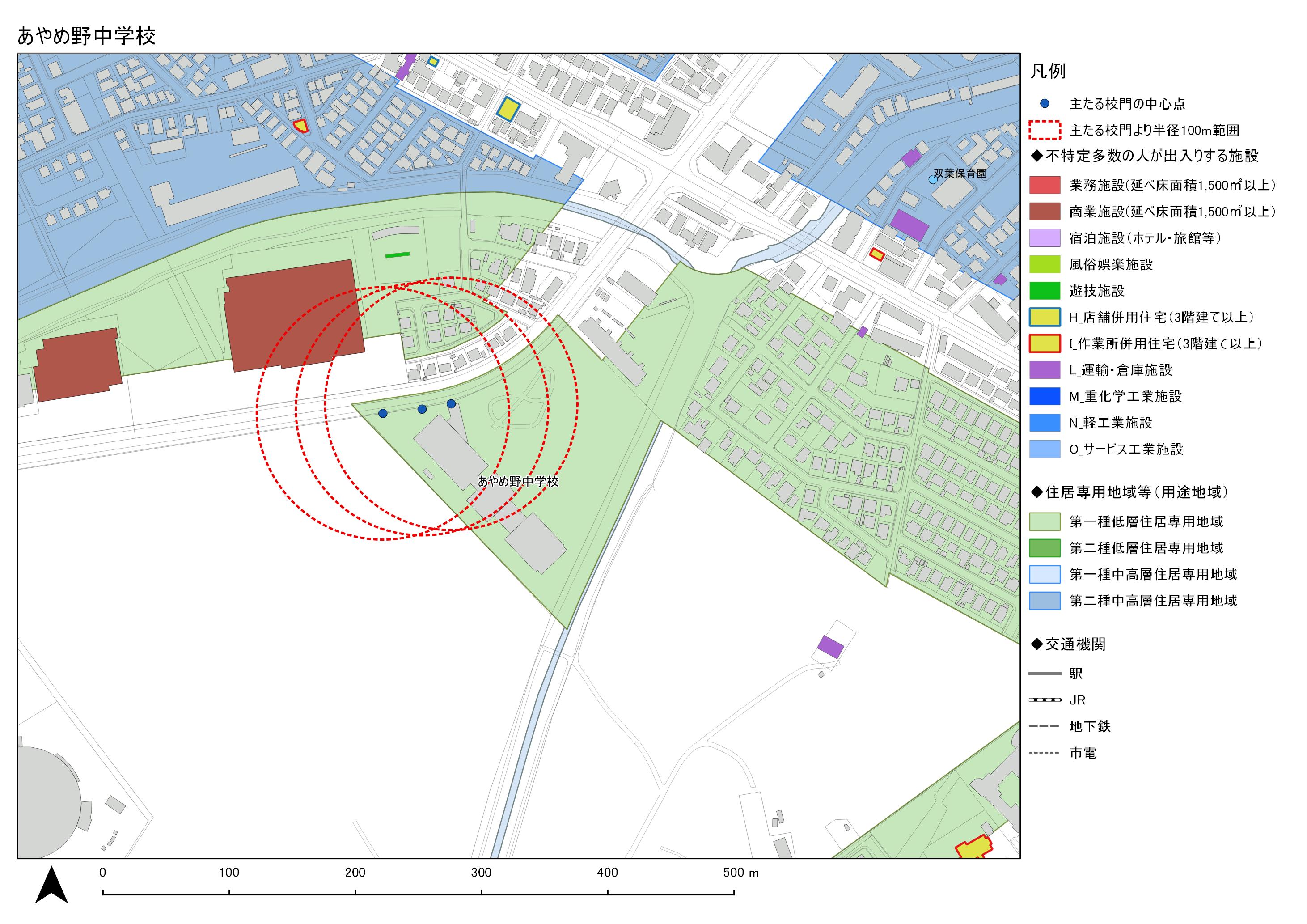This screenshot has width=1307, height=924.
Task: Click the 駅 line symbol in the legend
Action: click(1045, 674)
